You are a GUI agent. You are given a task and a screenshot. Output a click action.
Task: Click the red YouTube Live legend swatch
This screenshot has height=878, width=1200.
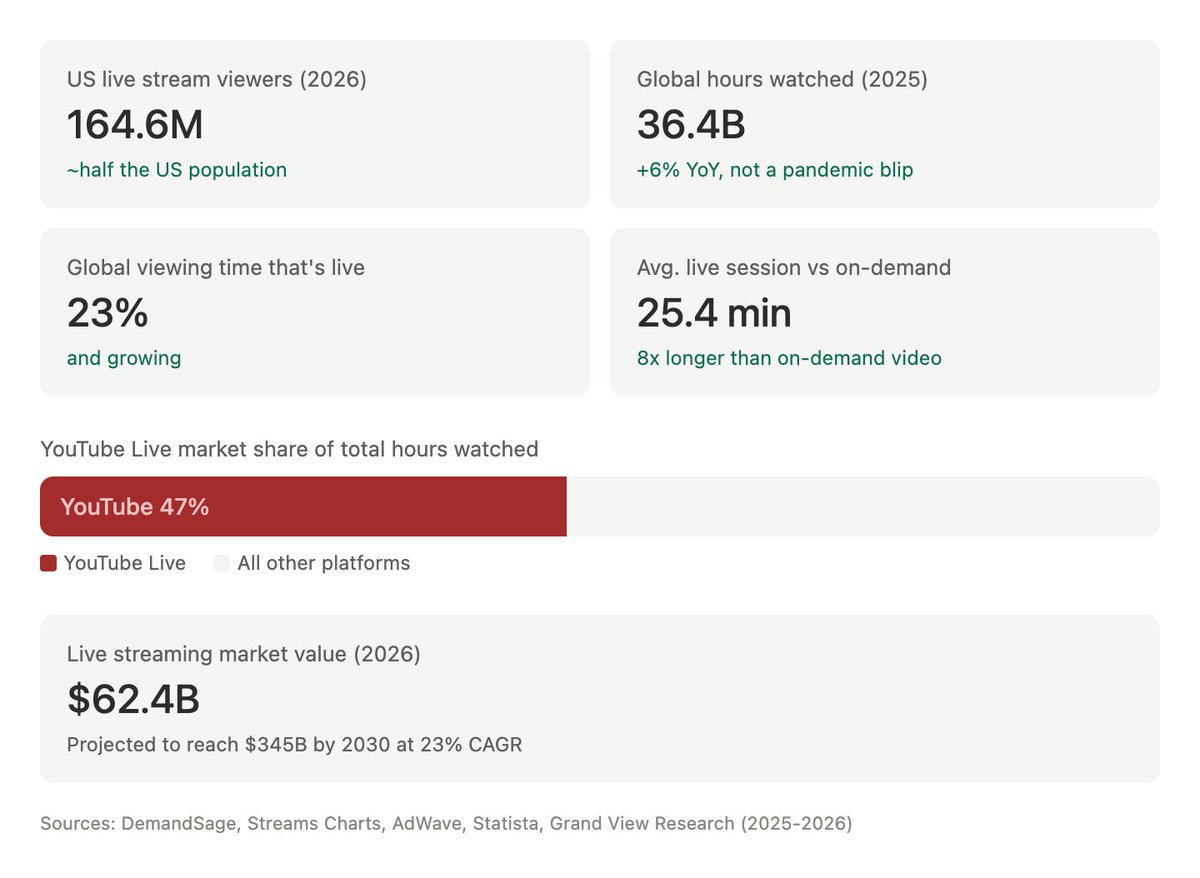point(48,563)
